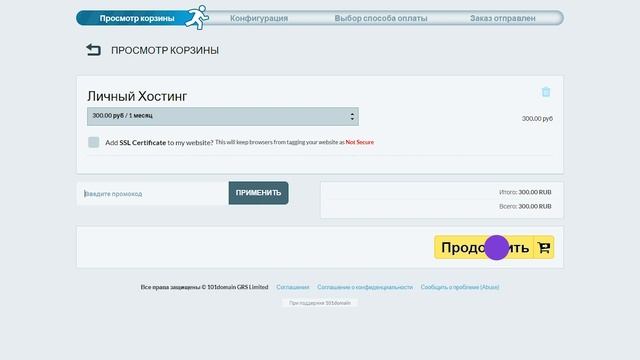Screen dimensions: 640x360
Task: Click the yellow Продолжить button
Action: (x=494, y=247)
